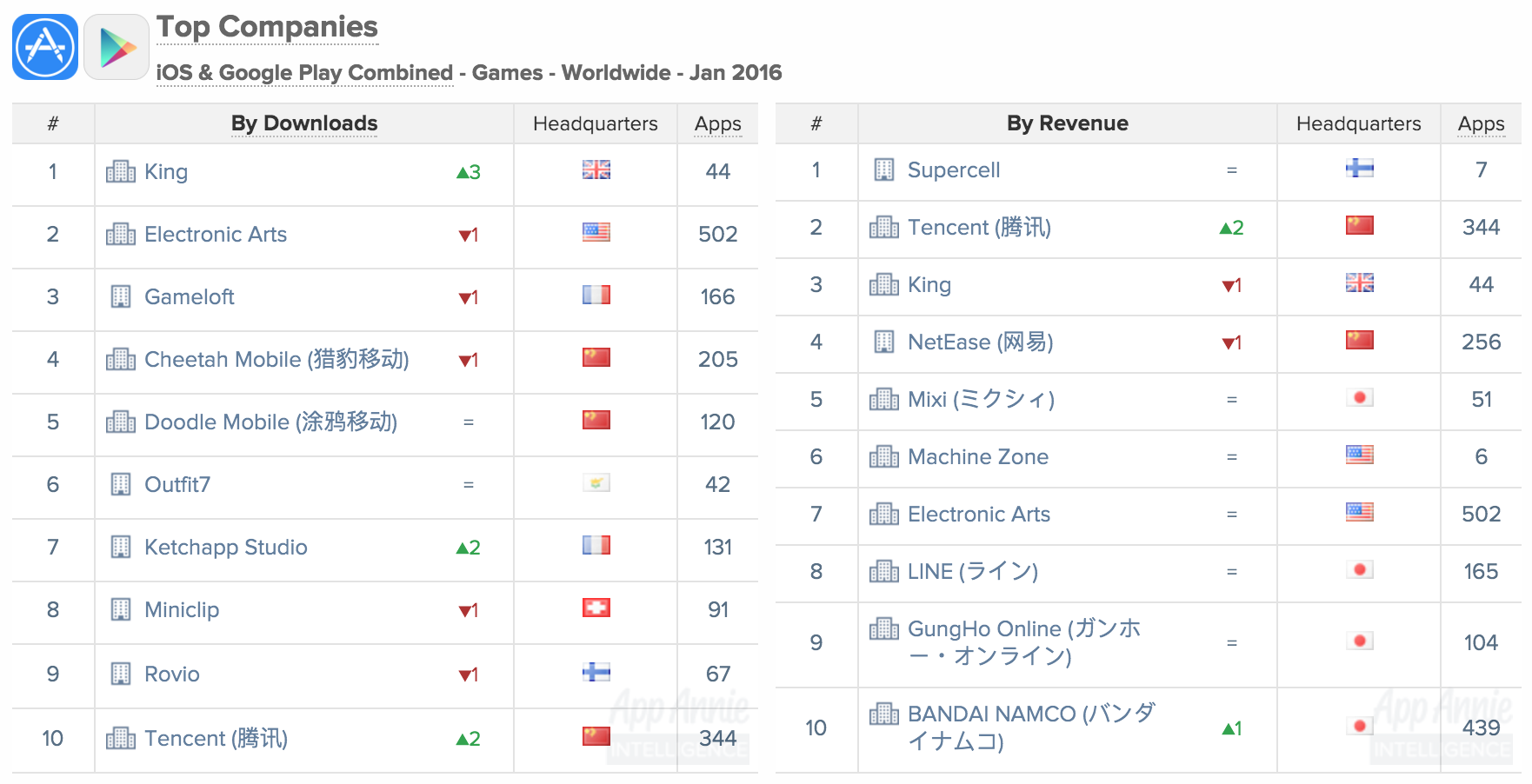Click the up-2 rank change beside Ketchapp Studio
Screen dimensions: 1532x784
coord(469,548)
